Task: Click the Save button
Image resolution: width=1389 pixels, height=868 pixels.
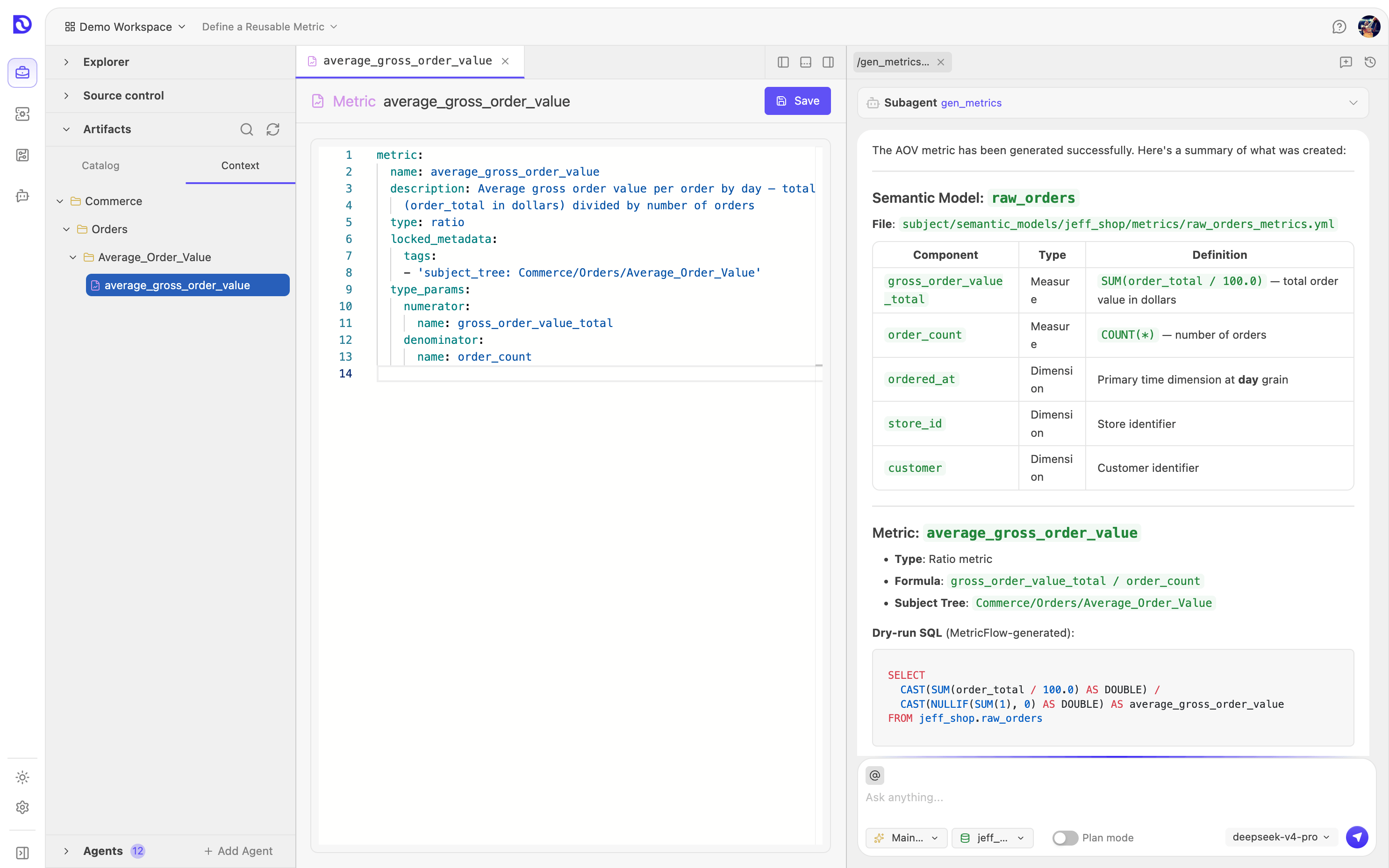Action: click(x=797, y=101)
